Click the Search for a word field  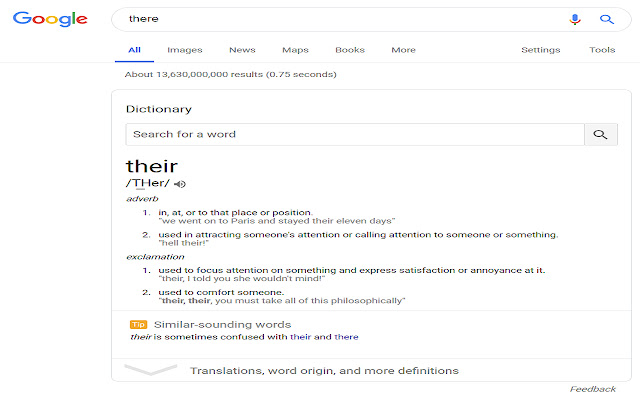[355, 134]
